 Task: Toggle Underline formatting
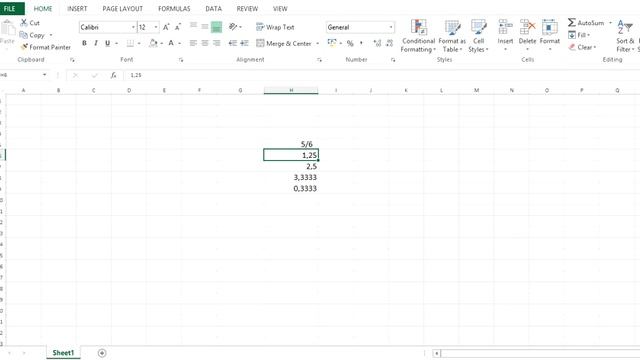click(x=107, y=43)
